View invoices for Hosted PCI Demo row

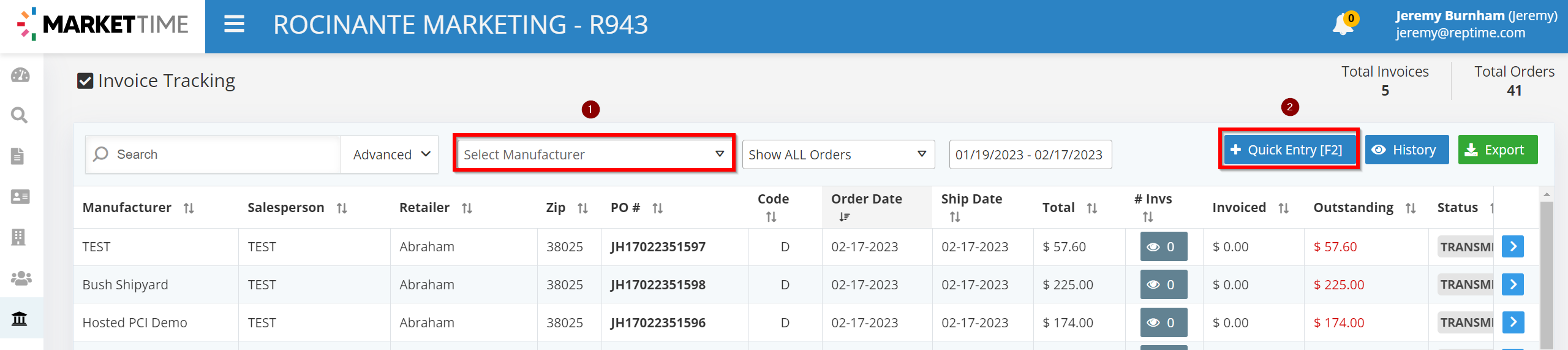click(1164, 322)
